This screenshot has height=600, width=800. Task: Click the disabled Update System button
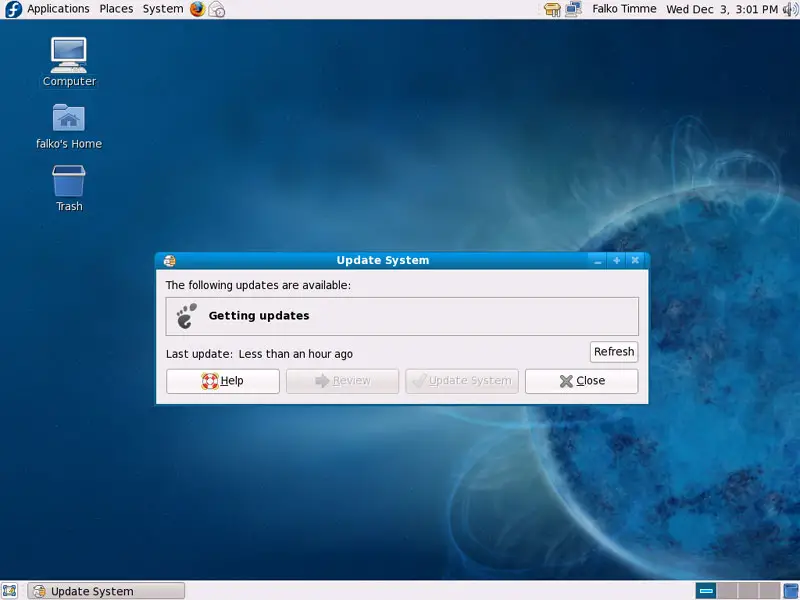(x=462, y=381)
